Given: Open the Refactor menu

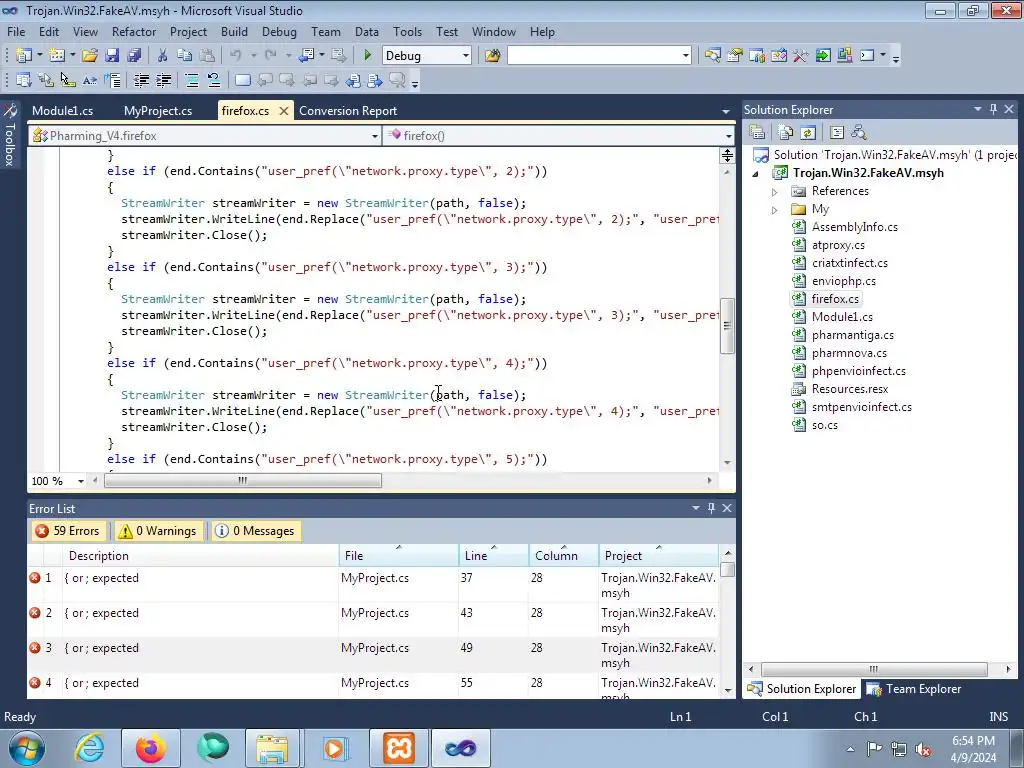Looking at the screenshot, I should 133,32.
